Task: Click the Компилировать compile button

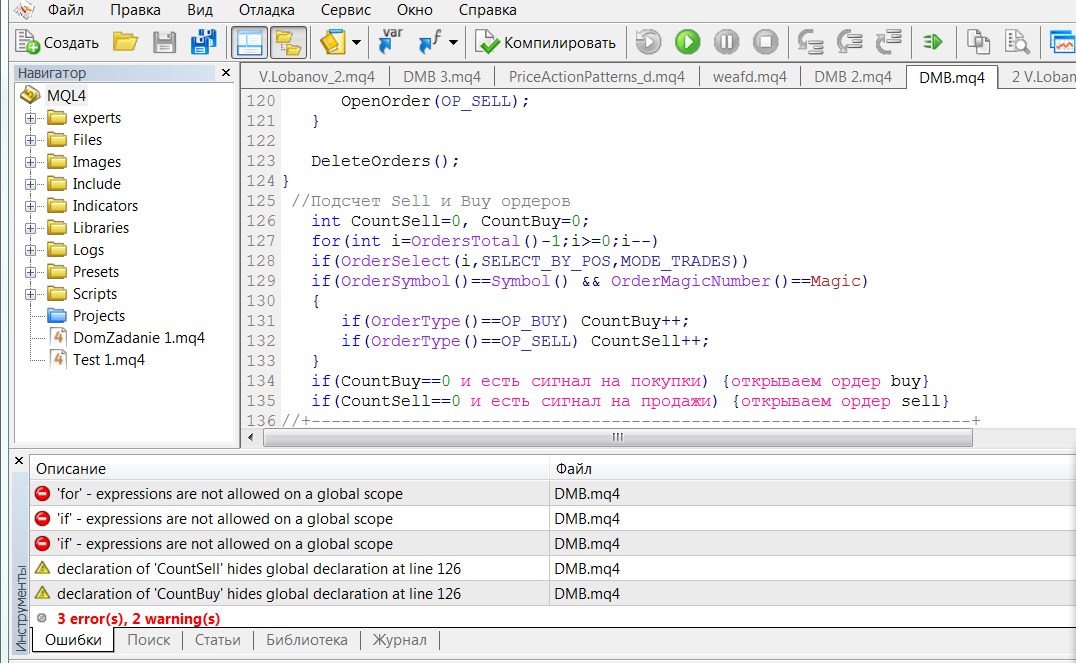Action: pos(546,43)
